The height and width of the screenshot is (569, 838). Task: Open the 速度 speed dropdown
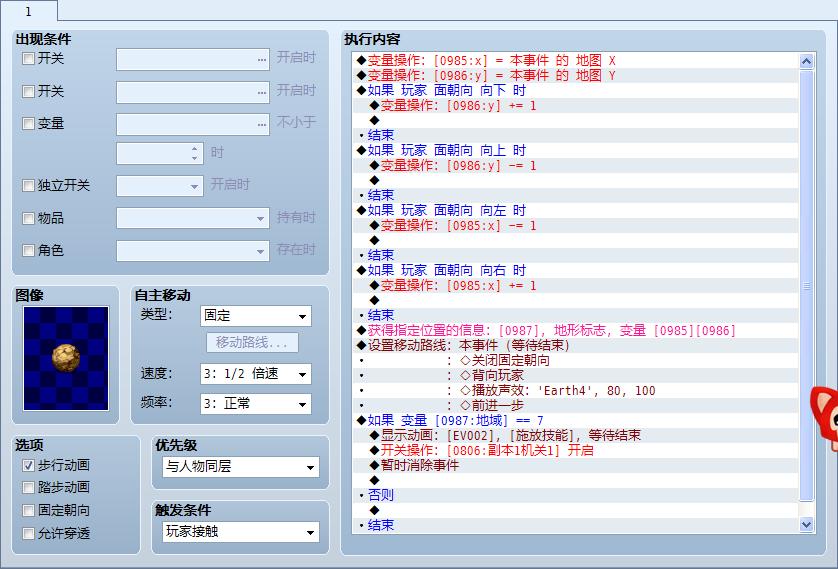255,374
